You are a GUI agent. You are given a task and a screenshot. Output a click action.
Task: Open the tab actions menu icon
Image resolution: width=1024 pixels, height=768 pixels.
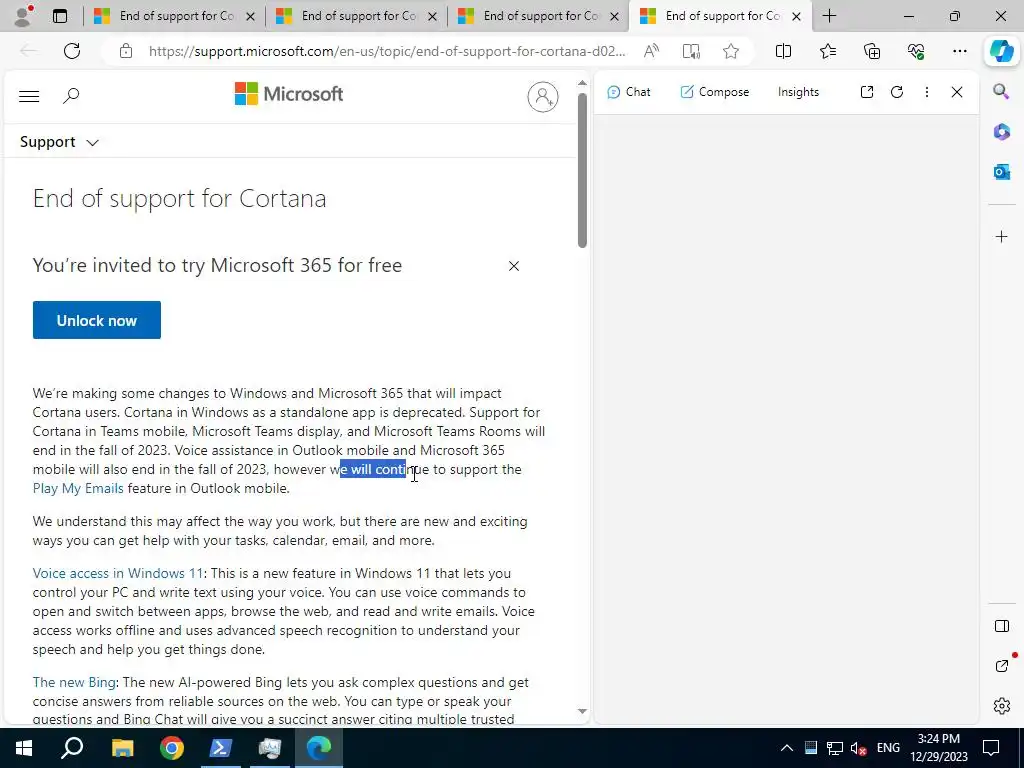coord(60,16)
